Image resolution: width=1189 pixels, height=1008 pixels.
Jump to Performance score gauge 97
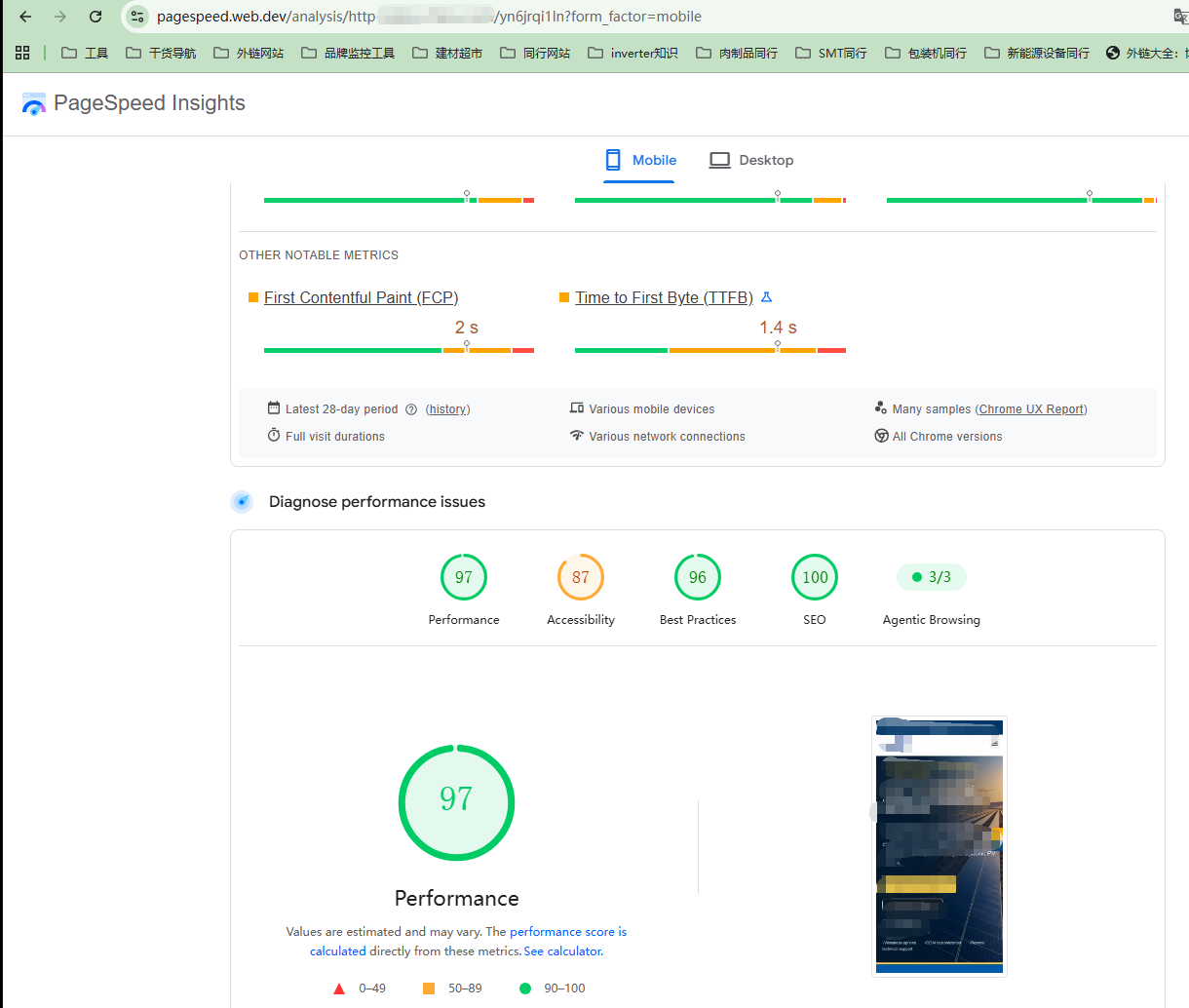464,577
